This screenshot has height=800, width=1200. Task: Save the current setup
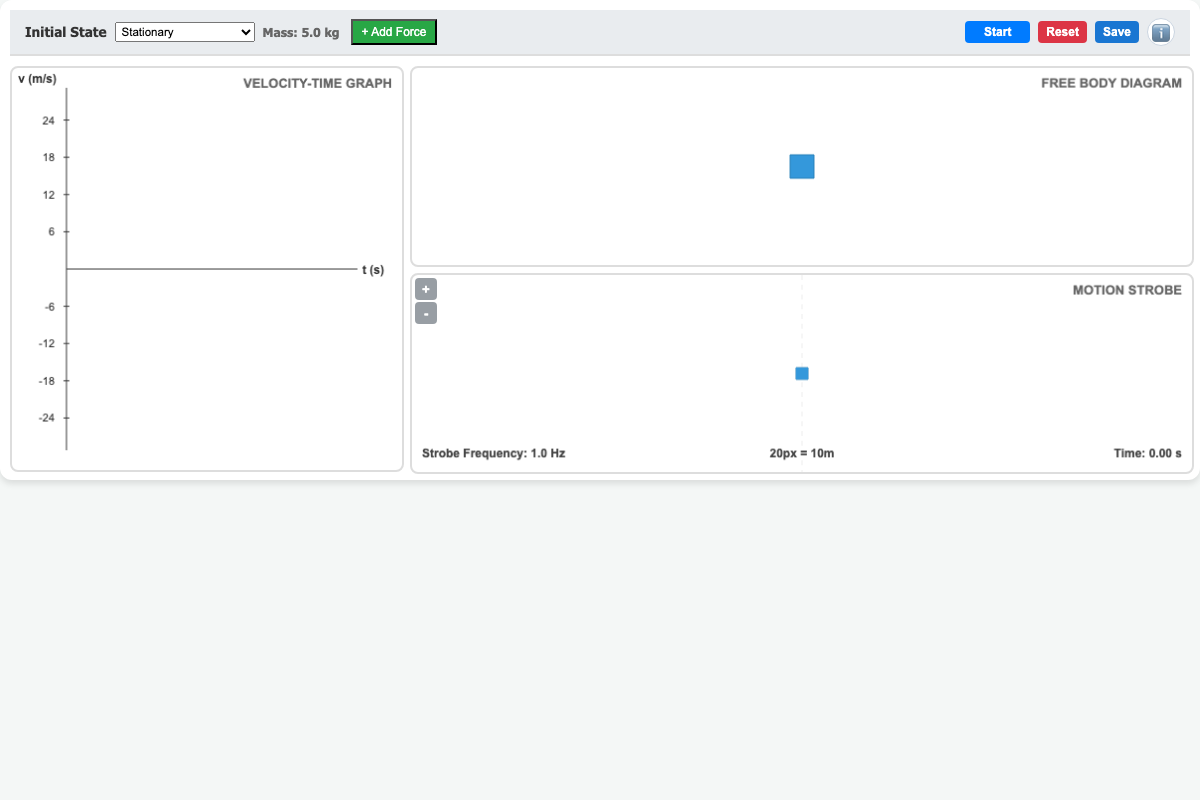pyautogui.click(x=1117, y=32)
